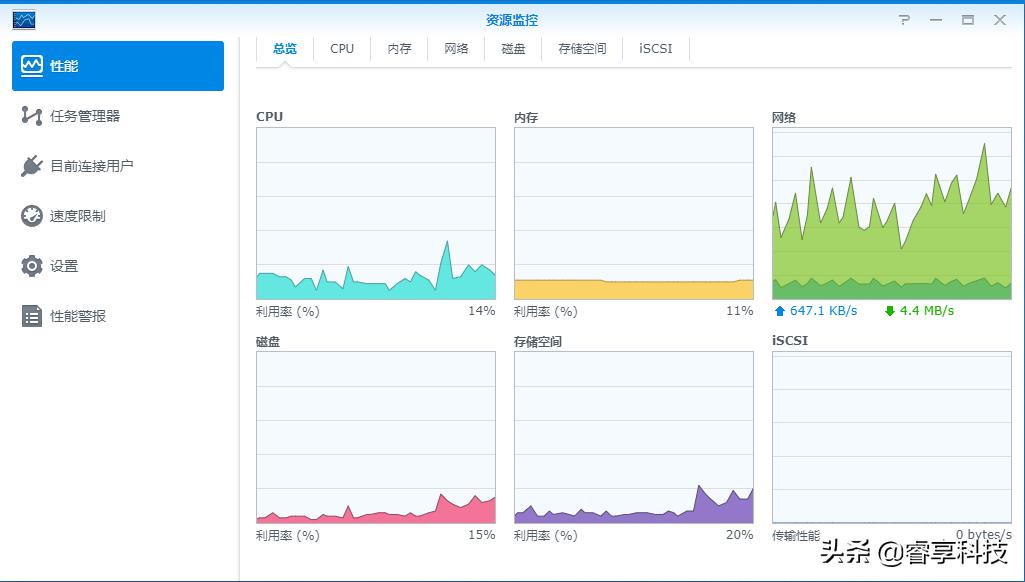This screenshot has width=1025, height=582.
Task: Open the 存储空间 storage space tab
Action: (581, 47)
